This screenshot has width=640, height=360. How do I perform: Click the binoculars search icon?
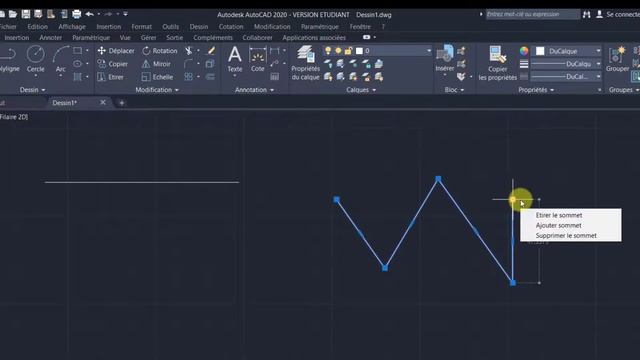pyautogui.click(x=587, y=14)
